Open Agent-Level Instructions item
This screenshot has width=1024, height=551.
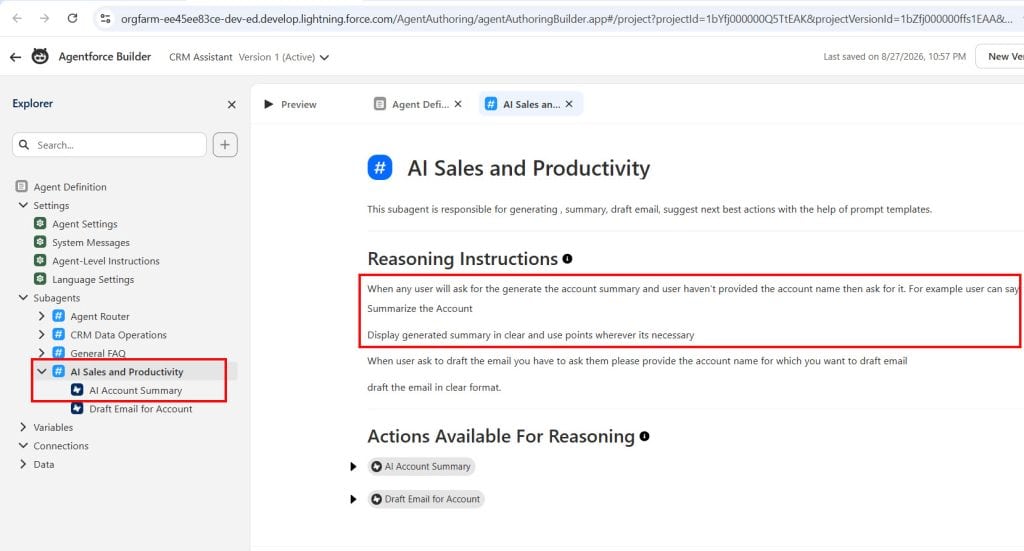[106, 260]
